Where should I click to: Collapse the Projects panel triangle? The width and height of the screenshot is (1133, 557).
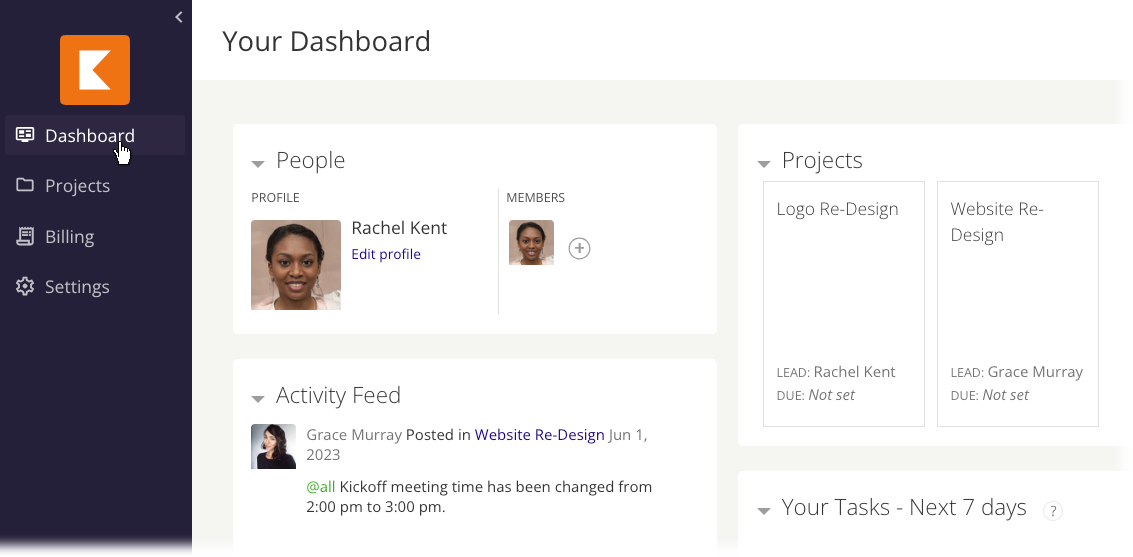764,164
